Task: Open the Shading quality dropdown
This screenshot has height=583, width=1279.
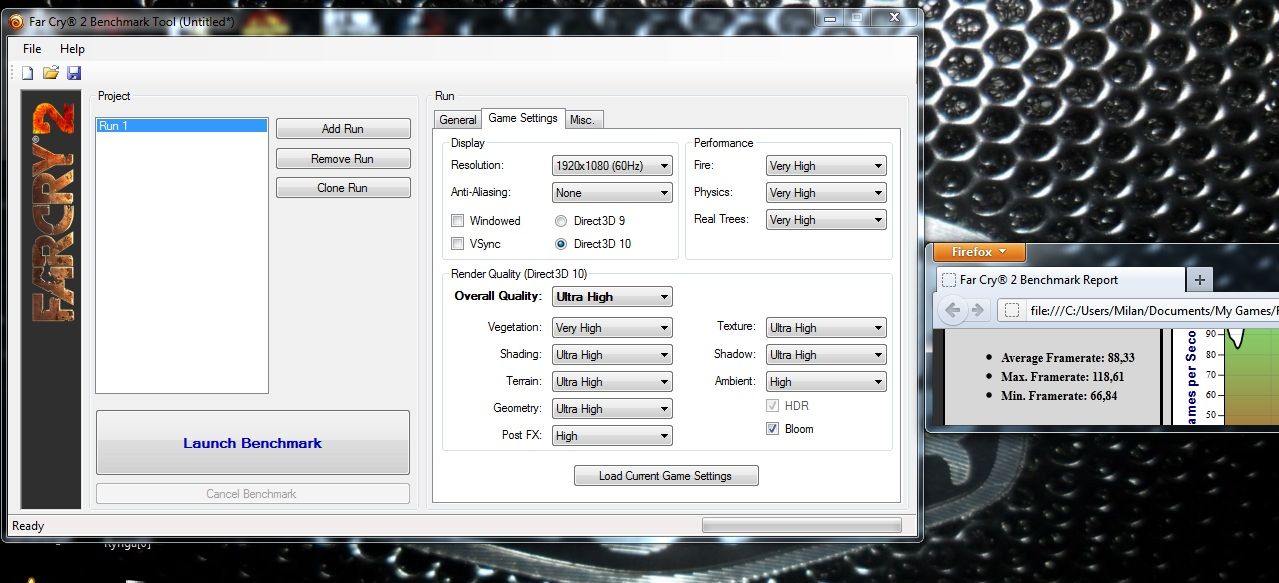Action: tap(612, 355)
